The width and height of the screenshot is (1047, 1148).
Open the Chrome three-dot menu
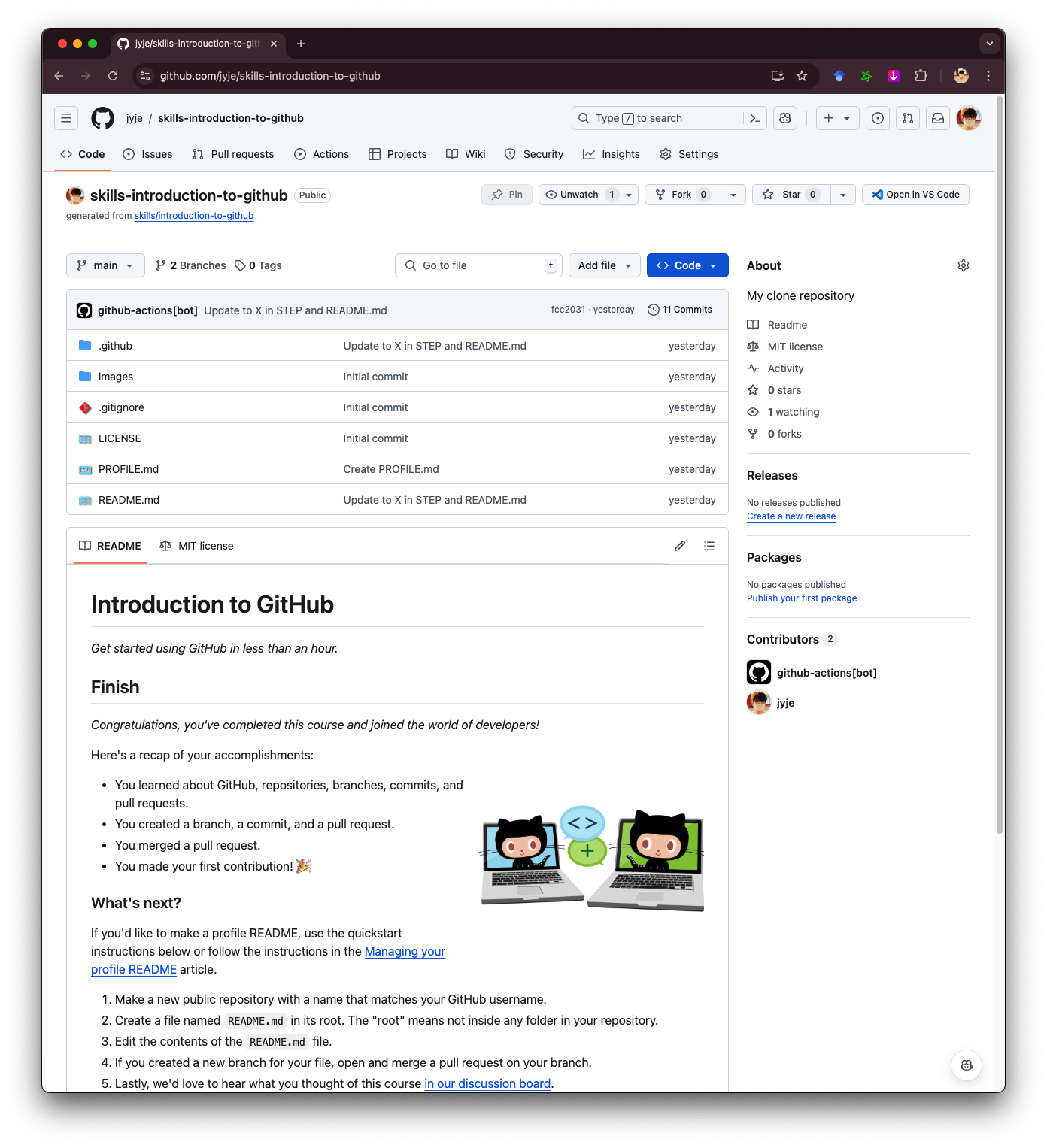(988, 76)
